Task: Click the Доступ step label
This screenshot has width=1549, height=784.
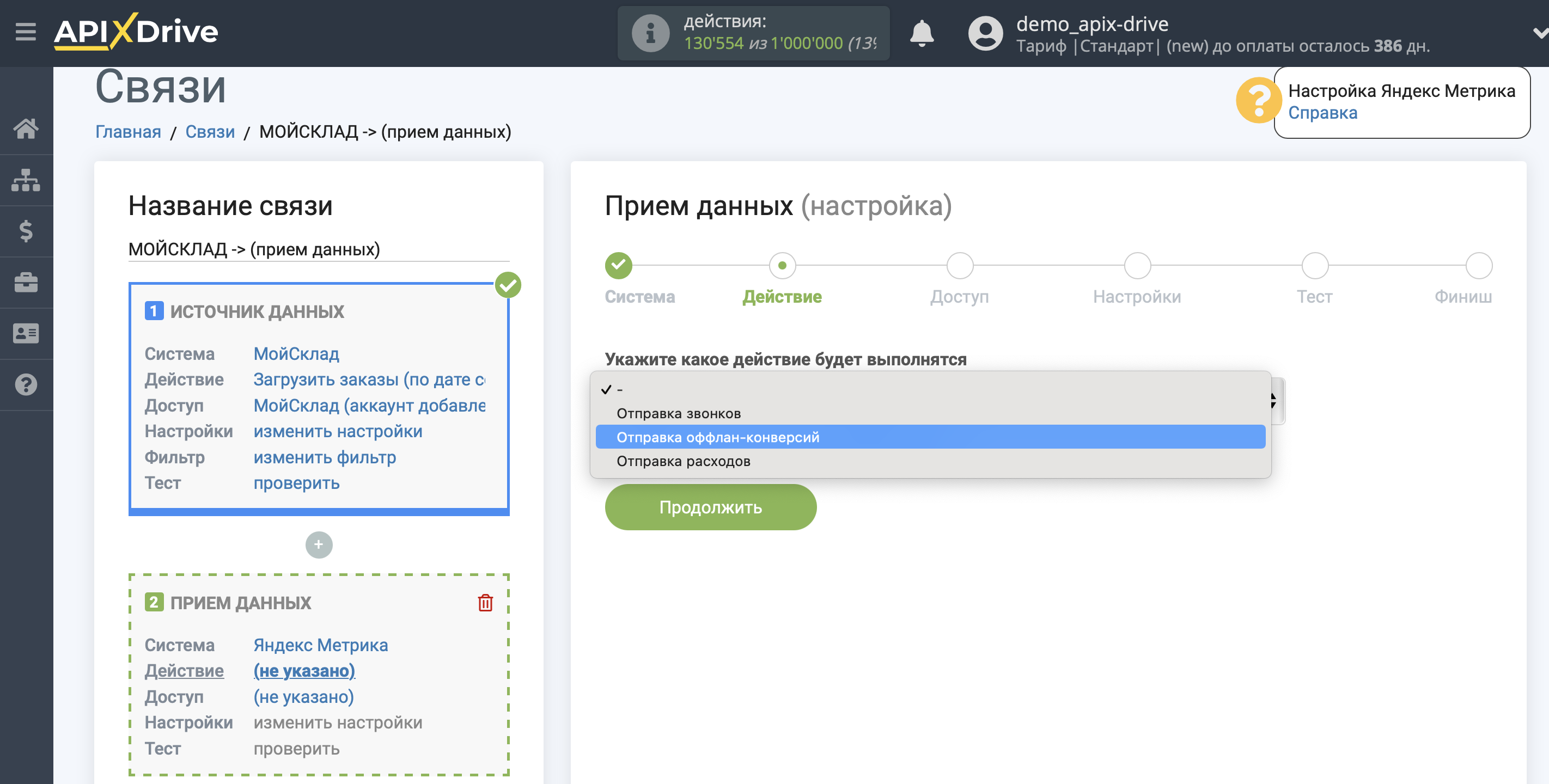Action: pos(960,296)
